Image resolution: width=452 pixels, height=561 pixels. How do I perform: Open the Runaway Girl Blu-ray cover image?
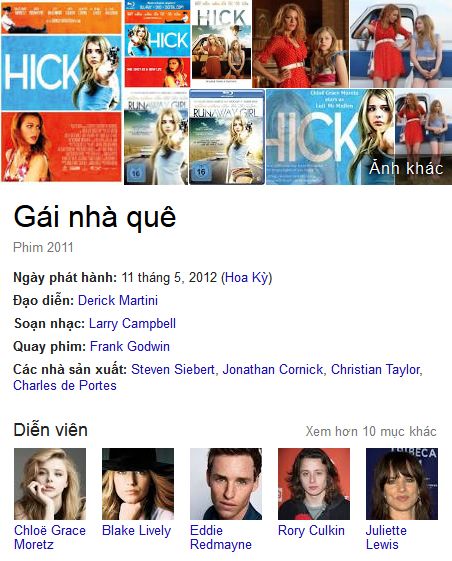(x=227, y=137)
